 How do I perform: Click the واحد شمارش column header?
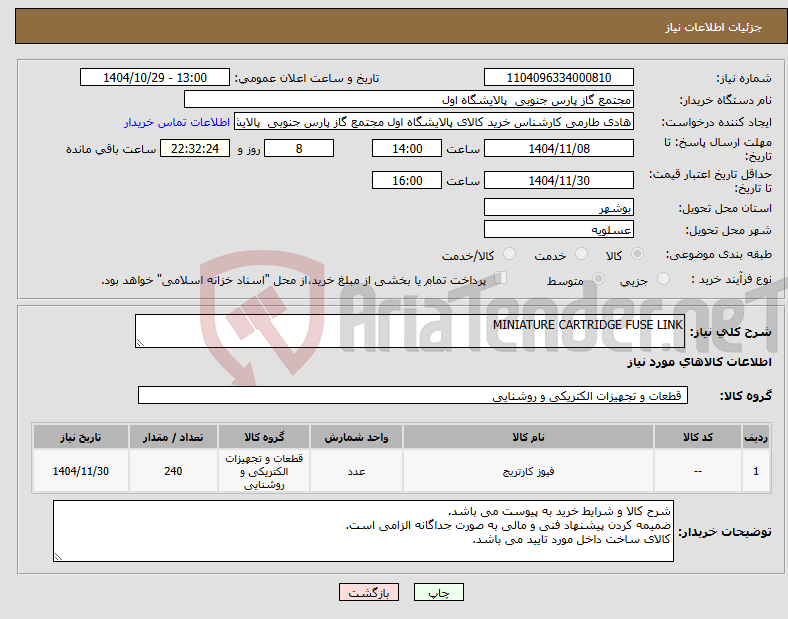(356, 437)
